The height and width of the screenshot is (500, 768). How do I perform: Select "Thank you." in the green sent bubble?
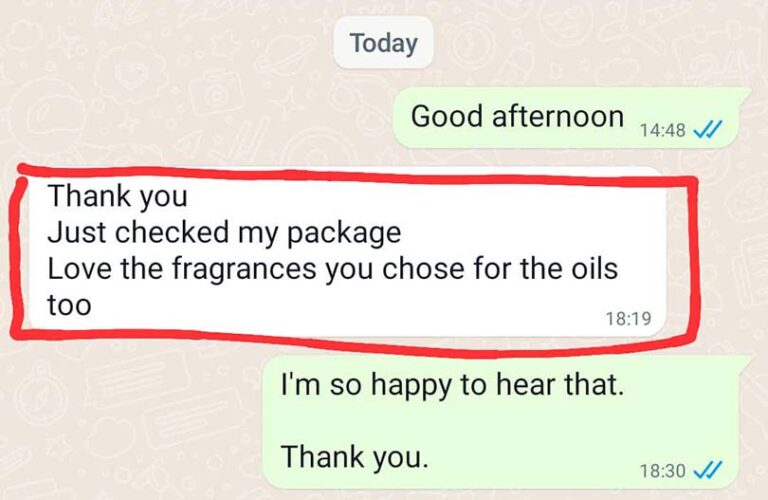coord(355,457)
